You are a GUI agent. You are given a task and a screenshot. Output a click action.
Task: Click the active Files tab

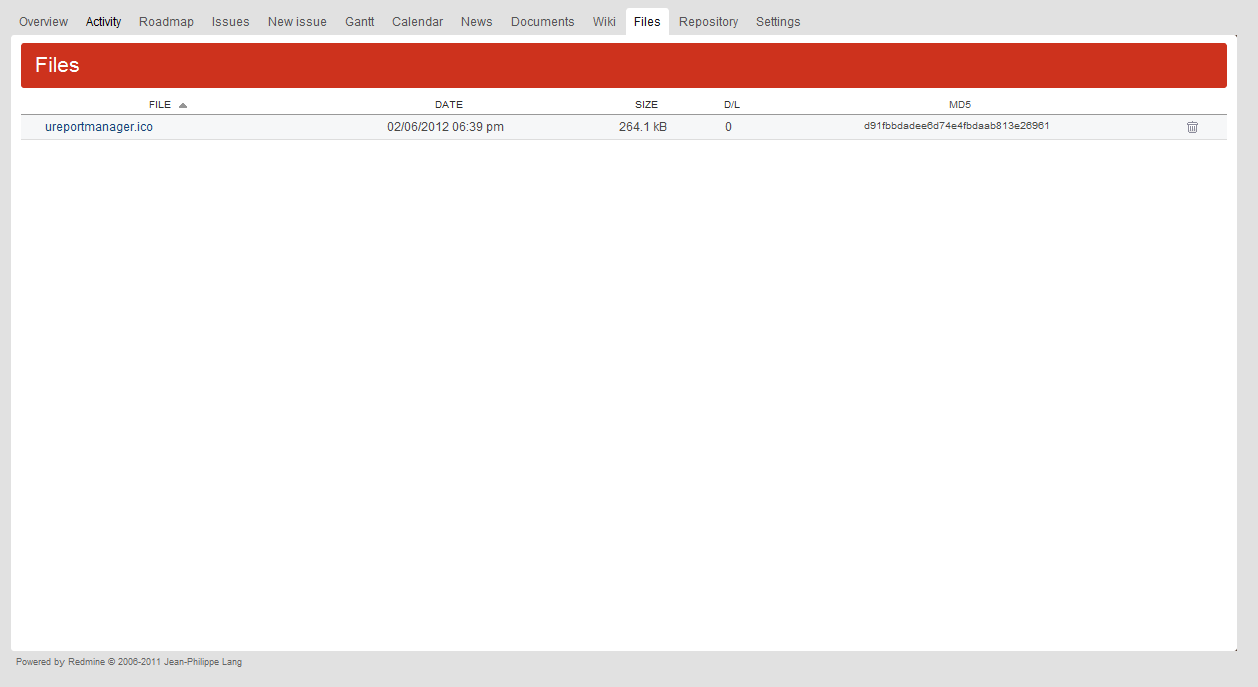pyautogui.click(x=647, y=22)
